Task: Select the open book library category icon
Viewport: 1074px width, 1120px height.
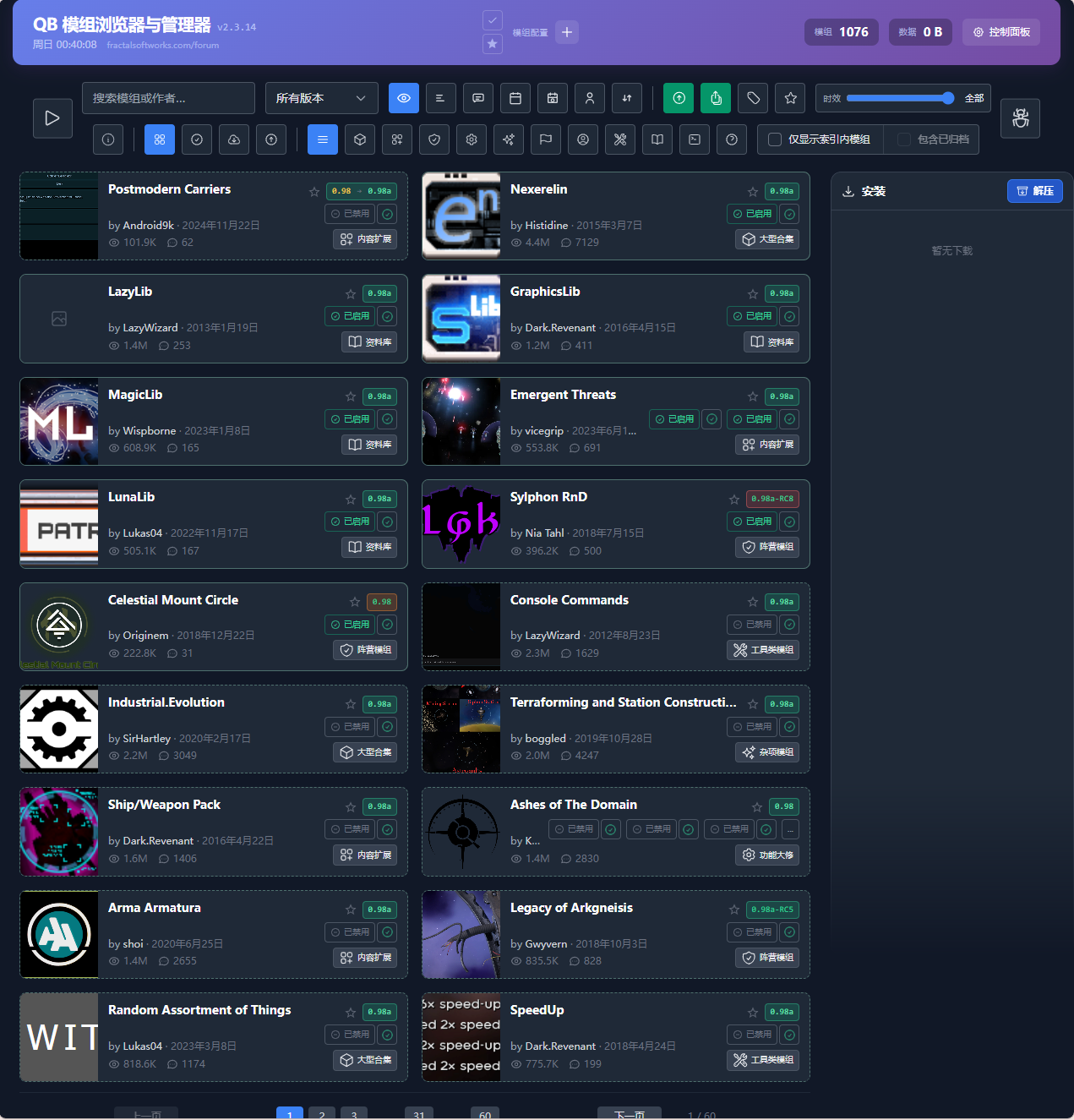Action: click(x=657, y=139)
